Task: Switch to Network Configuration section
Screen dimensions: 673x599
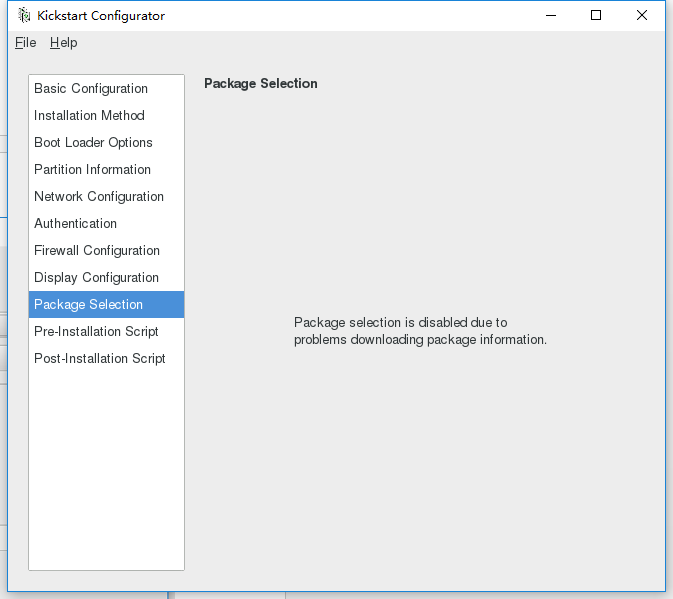Action: 99,197
